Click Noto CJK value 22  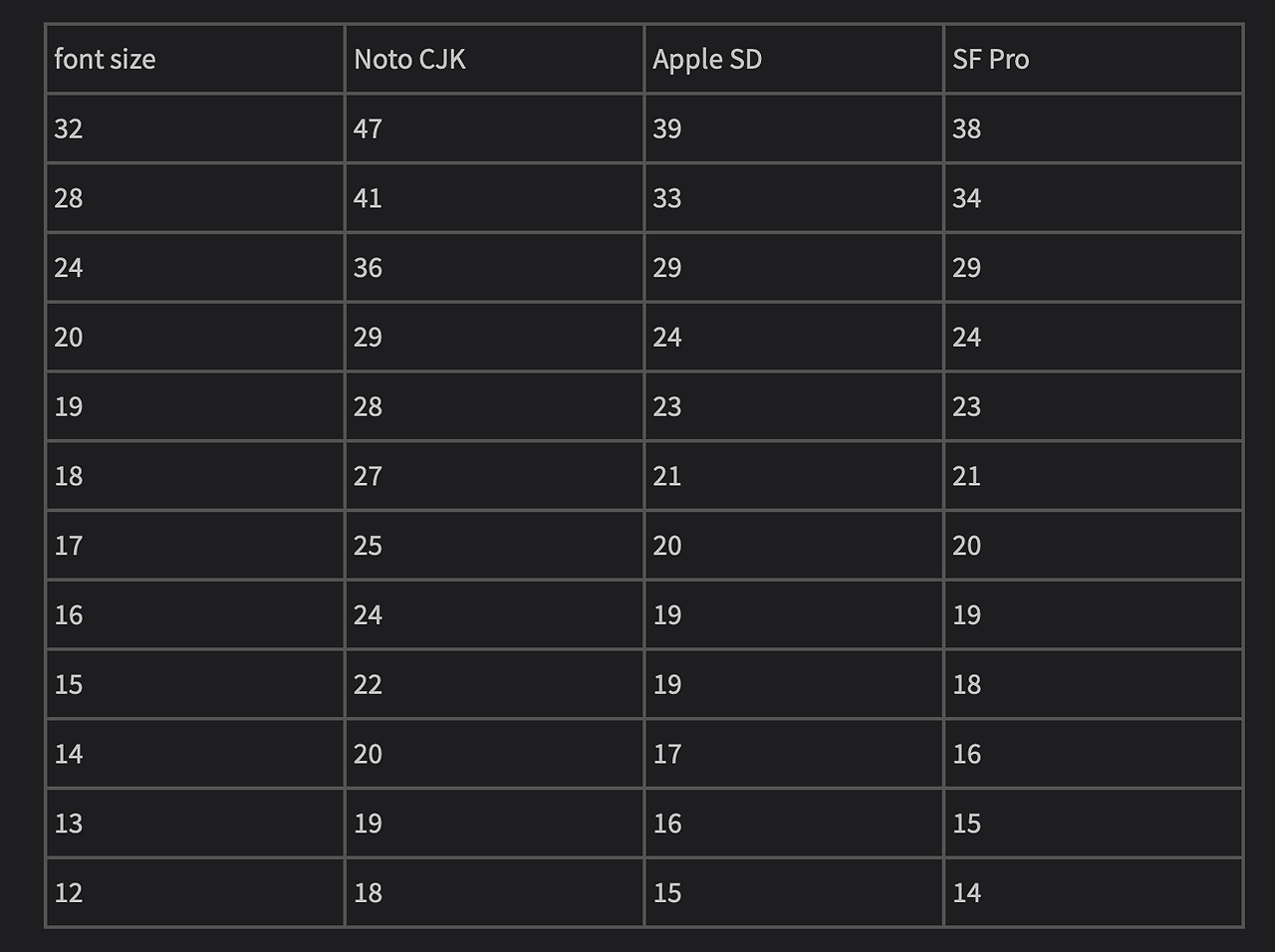(494, 684)
